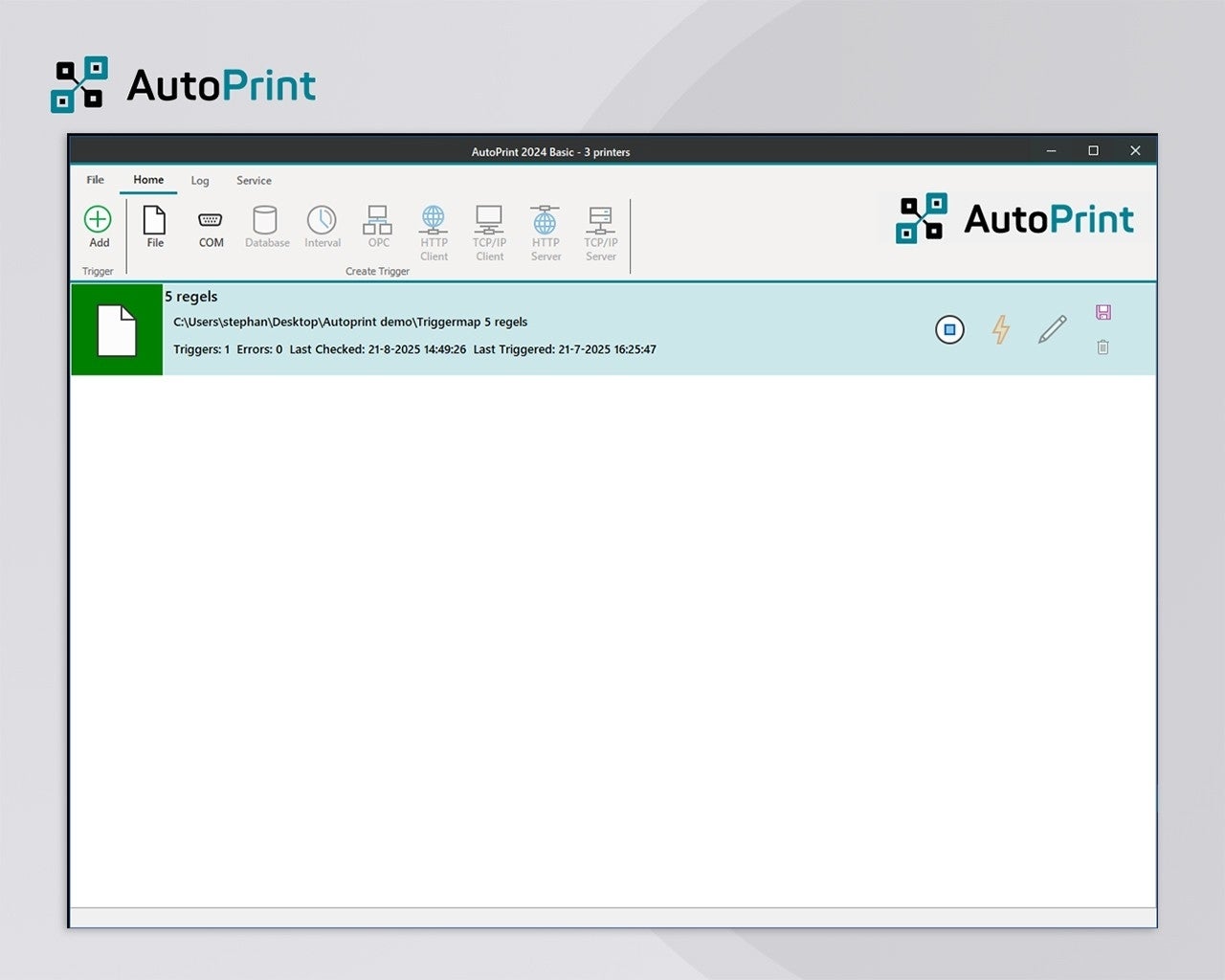
Task: Open the Service tab
Action: 254,180
